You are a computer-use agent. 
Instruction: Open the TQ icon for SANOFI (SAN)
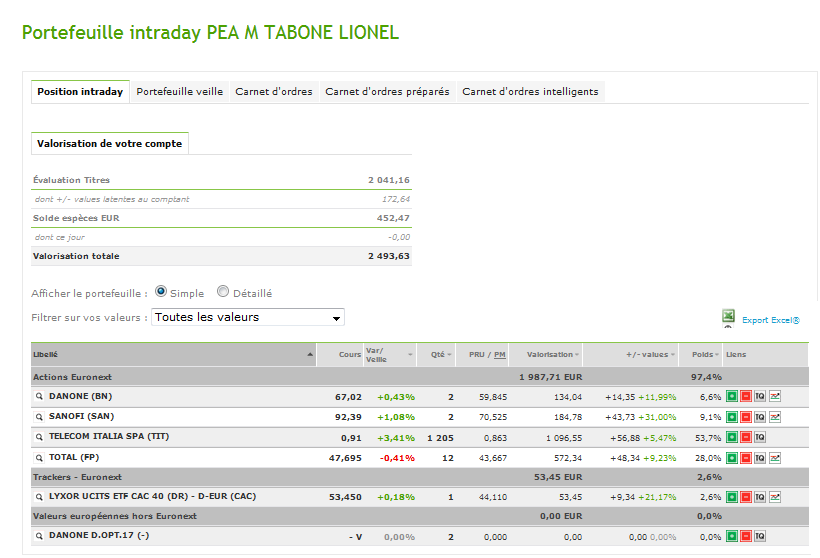point(760,417)
